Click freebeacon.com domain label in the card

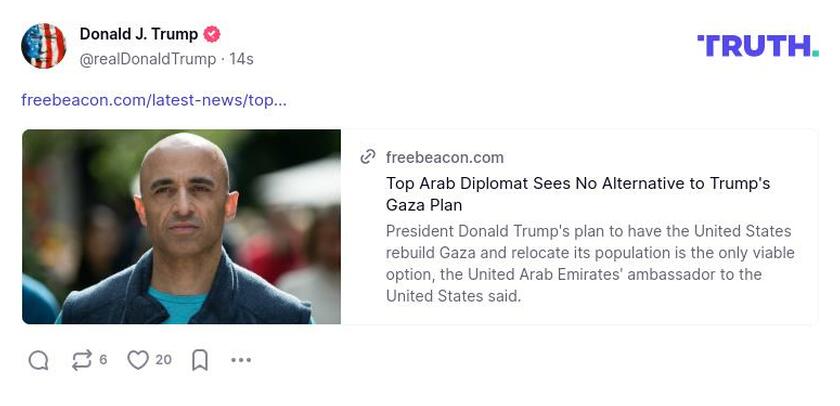pos(445,157)
